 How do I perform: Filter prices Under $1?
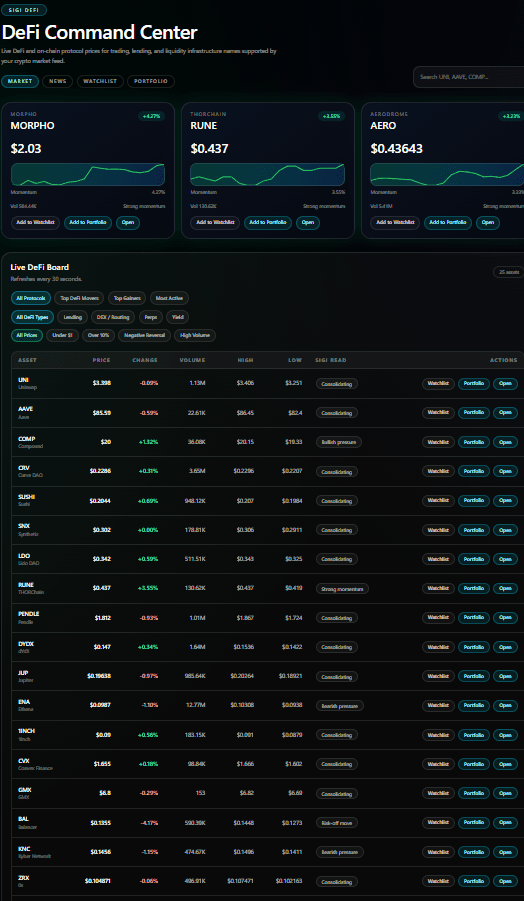coord(62,335)
